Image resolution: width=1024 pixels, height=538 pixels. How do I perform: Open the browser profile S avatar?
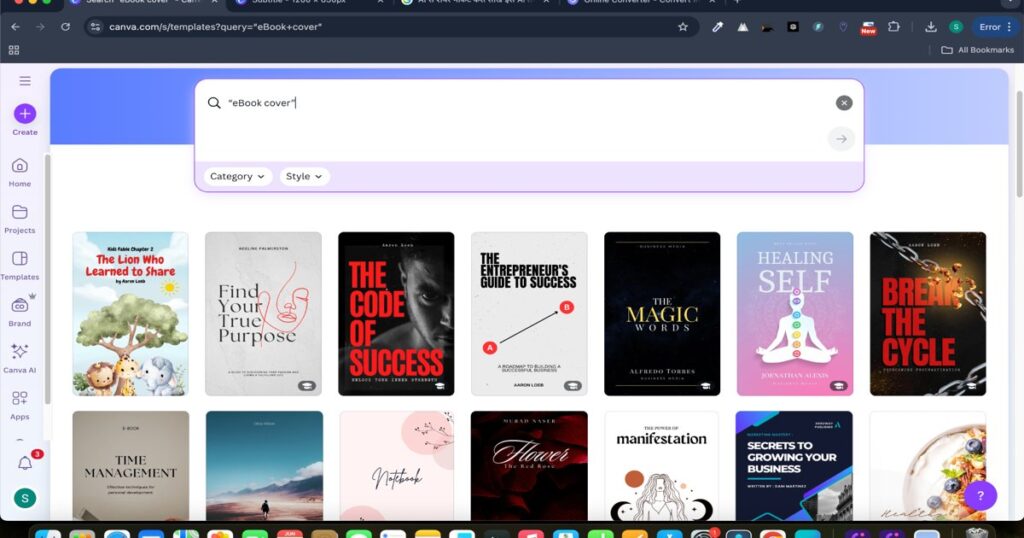point(956,27)
